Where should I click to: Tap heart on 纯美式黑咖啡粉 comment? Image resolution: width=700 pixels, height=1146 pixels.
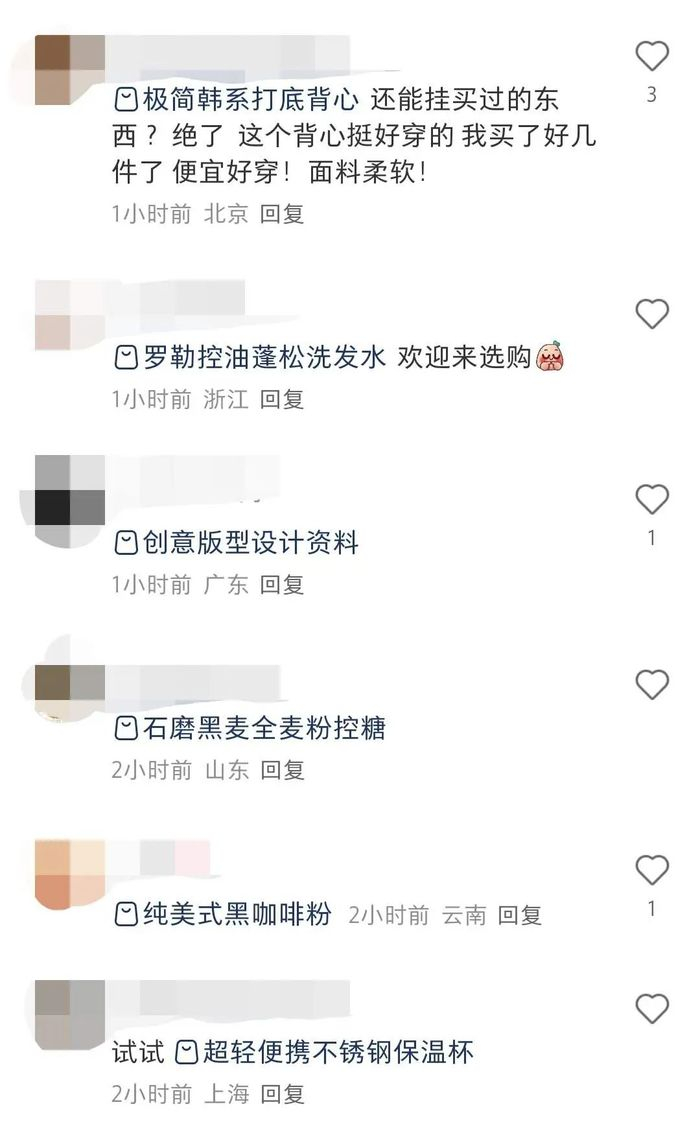click(x=652, y=870)
